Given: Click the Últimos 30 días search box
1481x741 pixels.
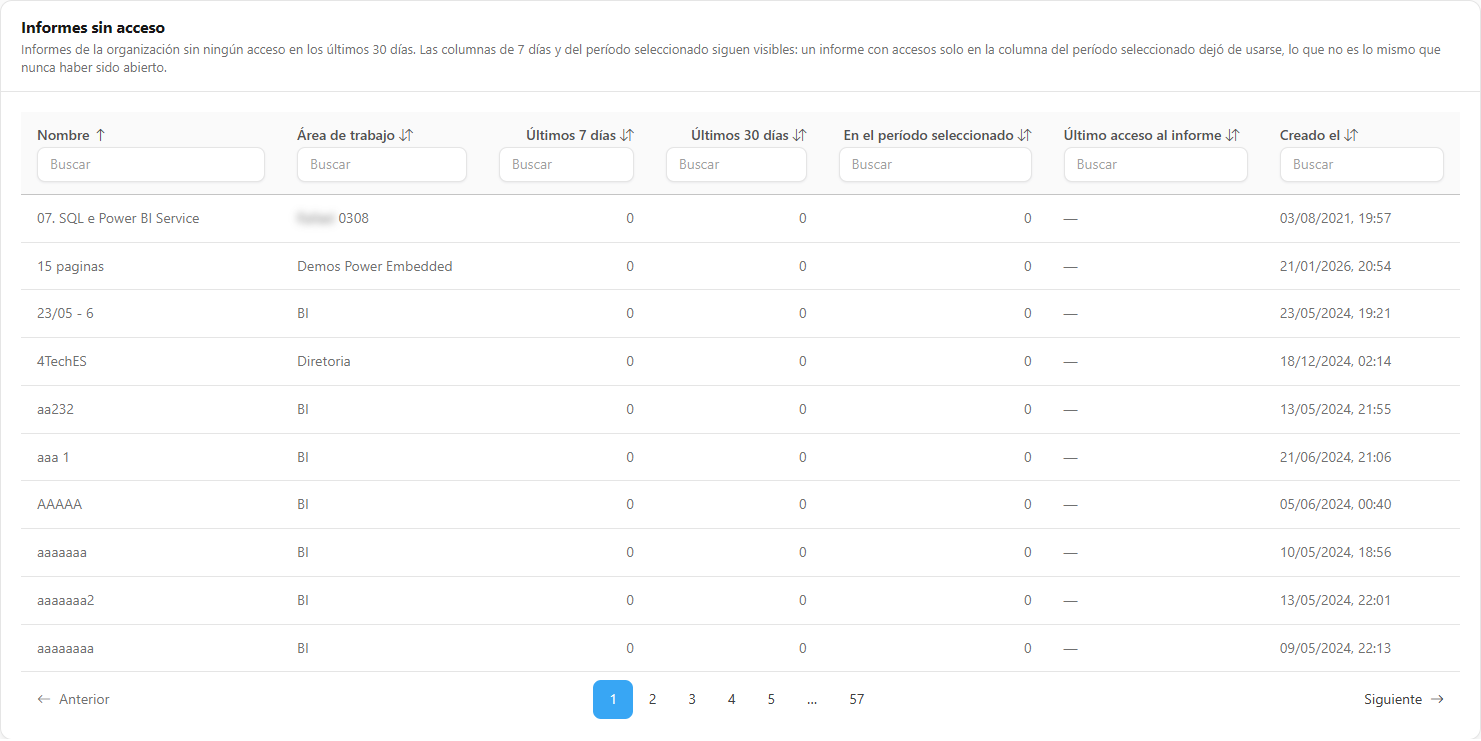Looking at the screenshot, I should (736, 165).
